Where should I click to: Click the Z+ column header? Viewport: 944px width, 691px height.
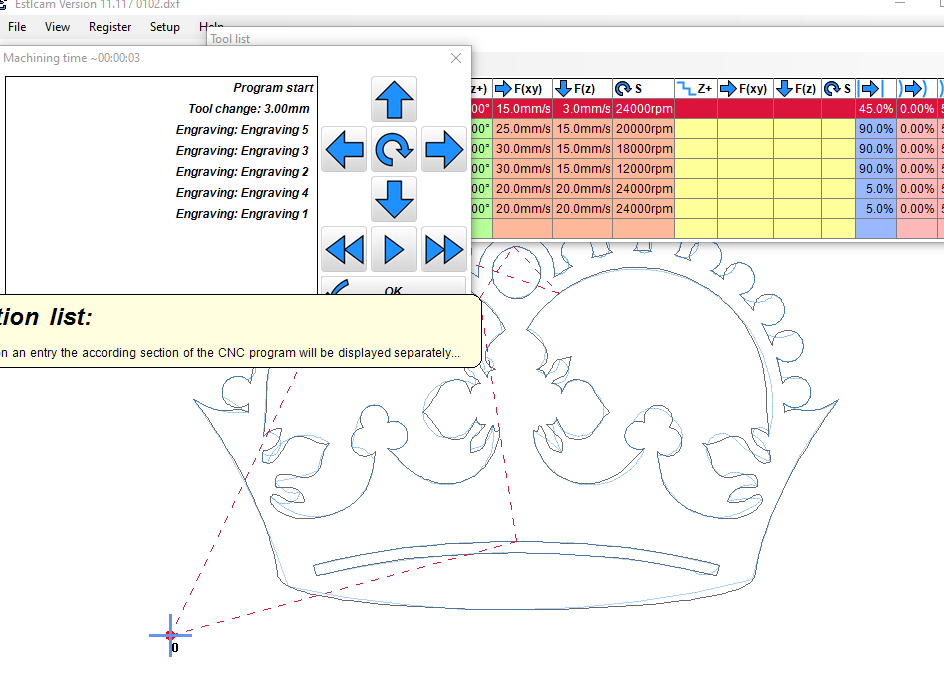point(695,89)
